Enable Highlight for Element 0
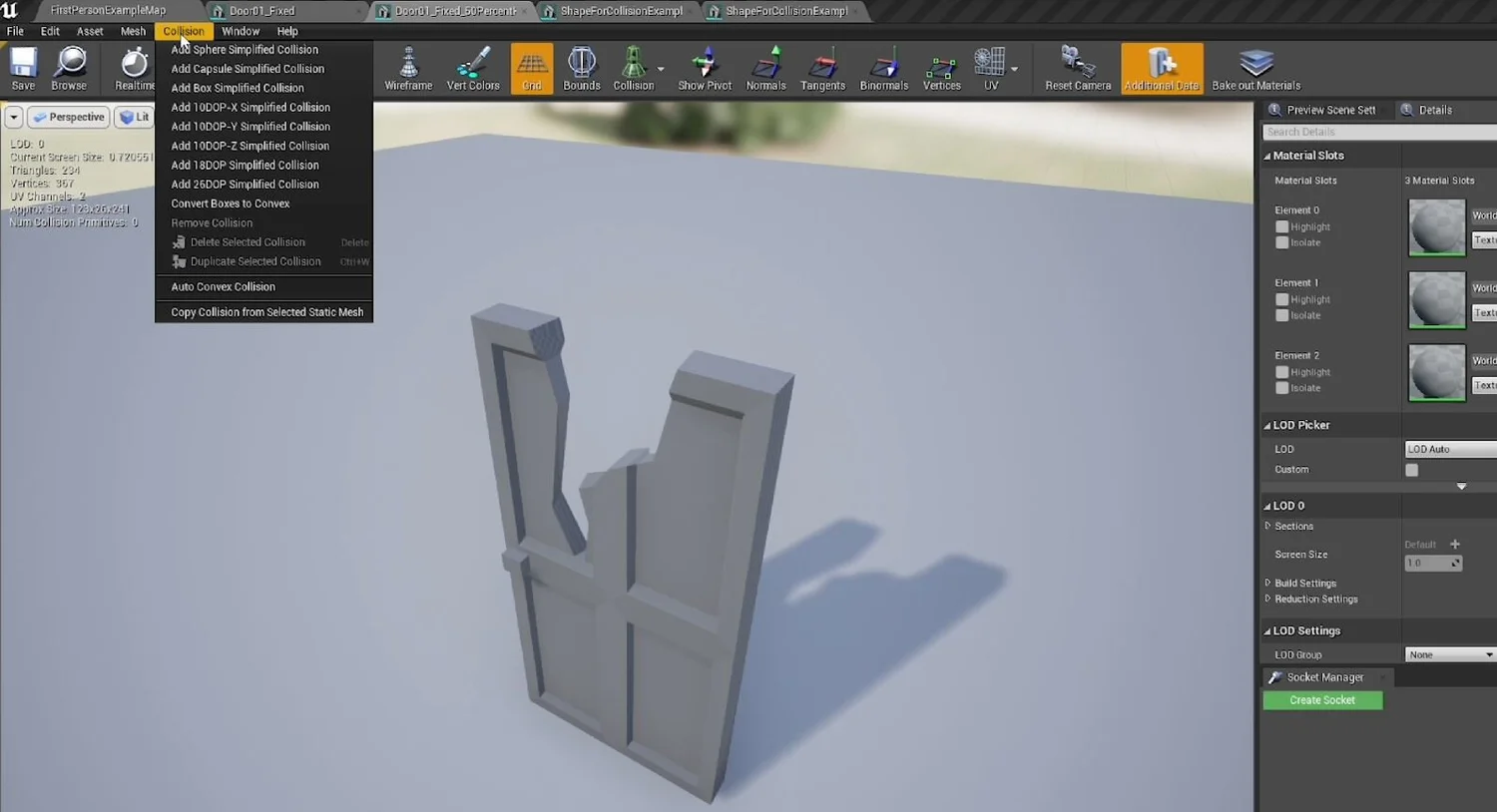Image resolution: width=1497 pixels, height=812 pixels. pyautogui.click(x=1284, y=226)
